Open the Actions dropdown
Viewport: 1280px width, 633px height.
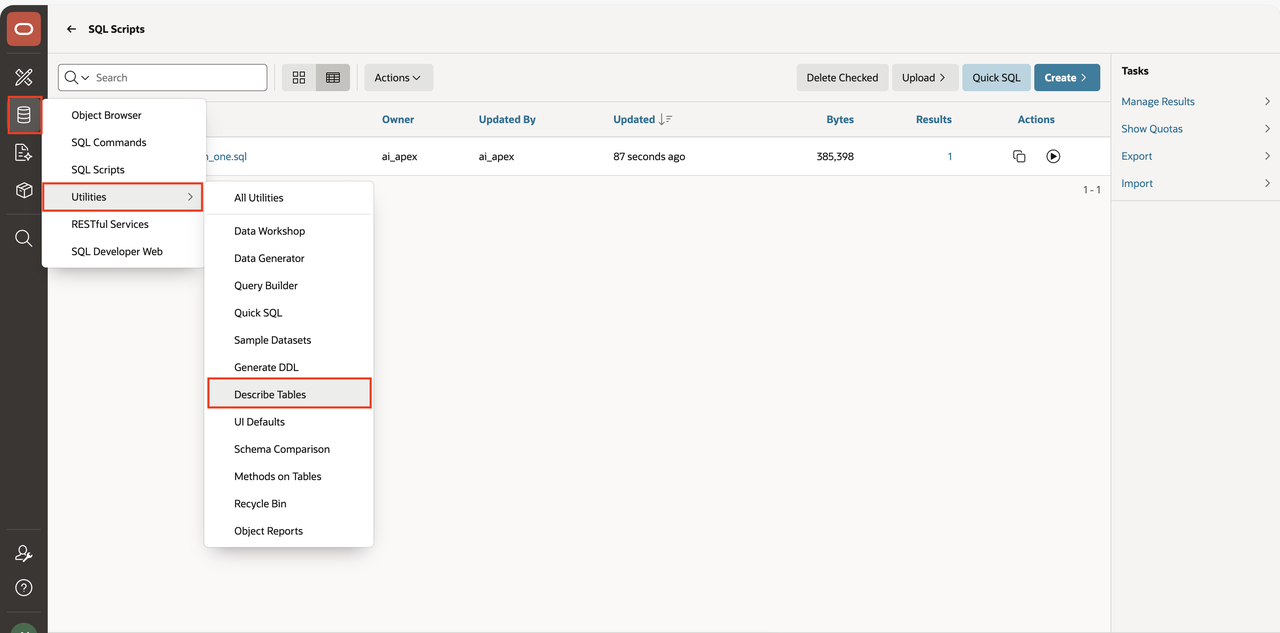[398, 78]
